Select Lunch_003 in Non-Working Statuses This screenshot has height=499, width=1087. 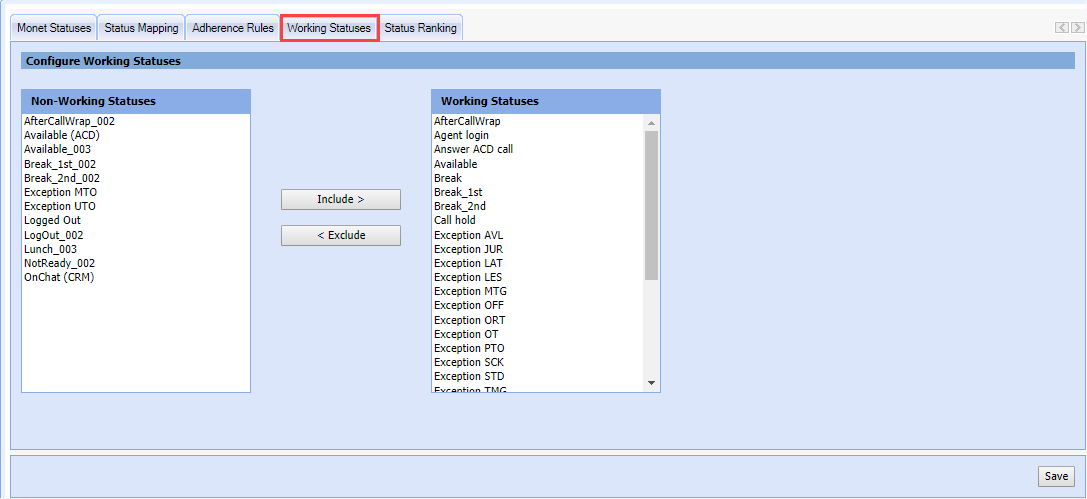click(x=50, y=249)
